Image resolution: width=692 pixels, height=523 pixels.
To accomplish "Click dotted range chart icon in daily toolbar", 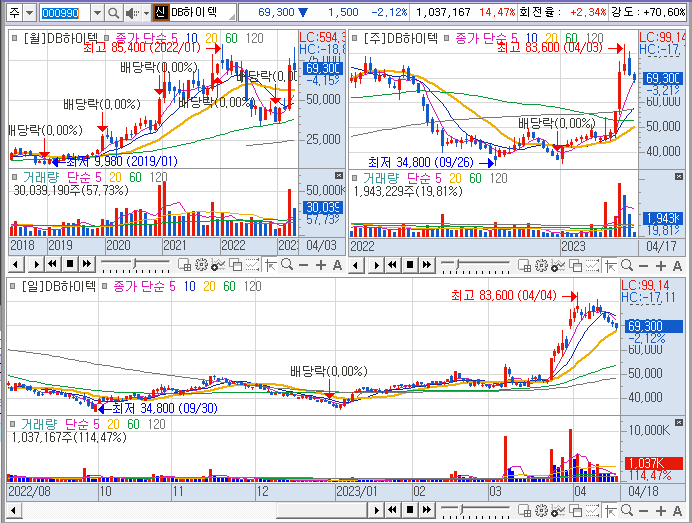I will [x=592, y=511].
